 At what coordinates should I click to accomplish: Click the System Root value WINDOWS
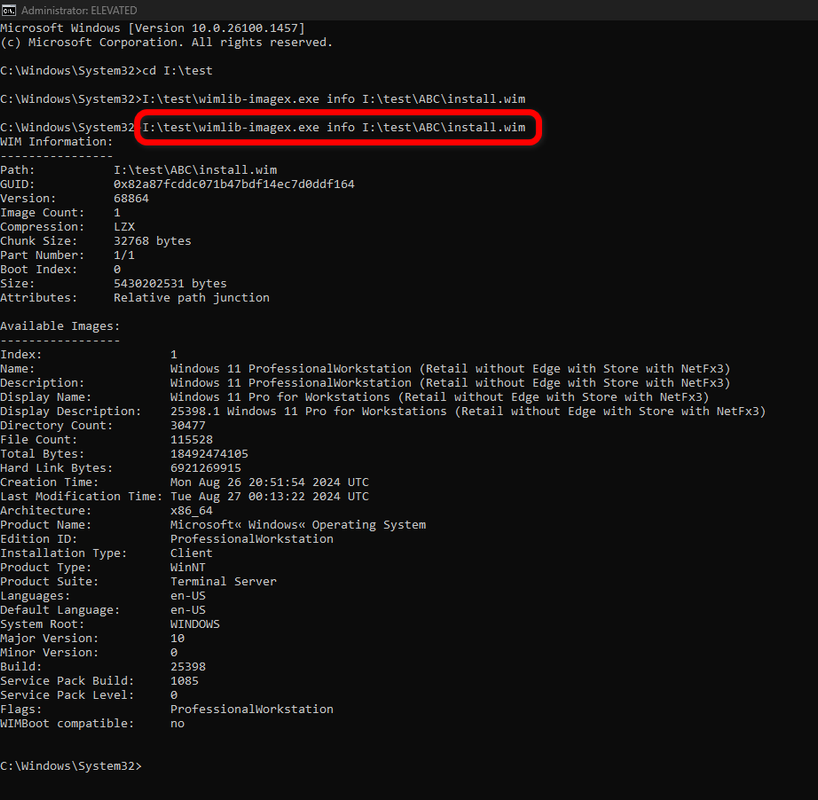[x=195, y=624]
